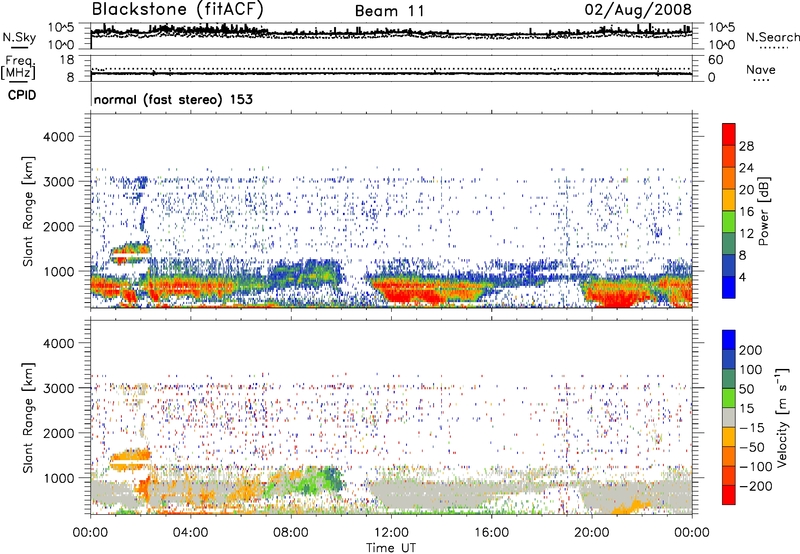Click the CPID label
This screenshot has width=800, height=554.
click(22, 95)
